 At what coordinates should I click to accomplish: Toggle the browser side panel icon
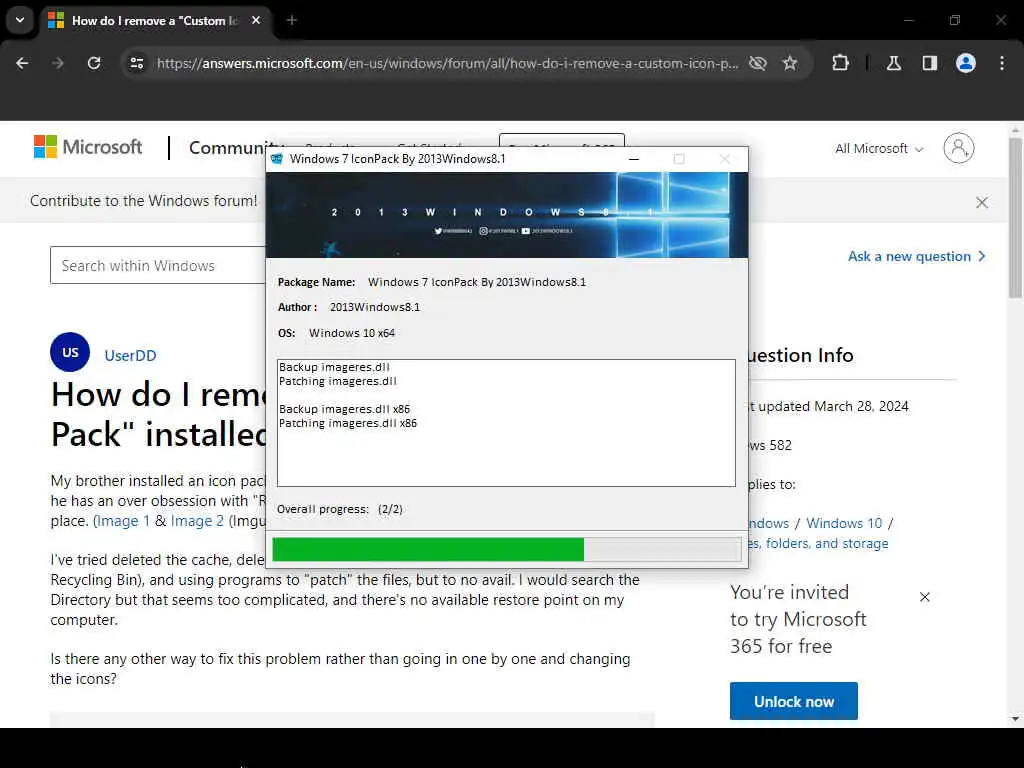point(930,63)
